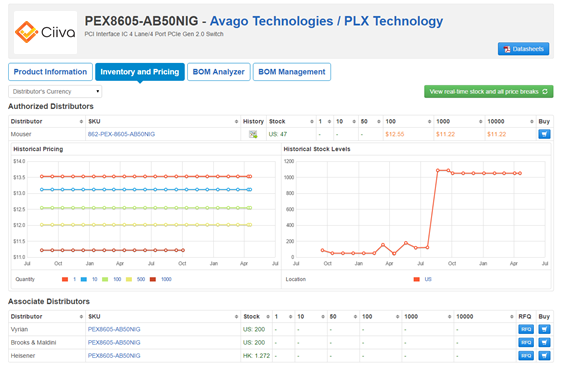Screen dimensions: 563x376
Task: Switch to the Product Information tab
Action: (x=50, y=72)
